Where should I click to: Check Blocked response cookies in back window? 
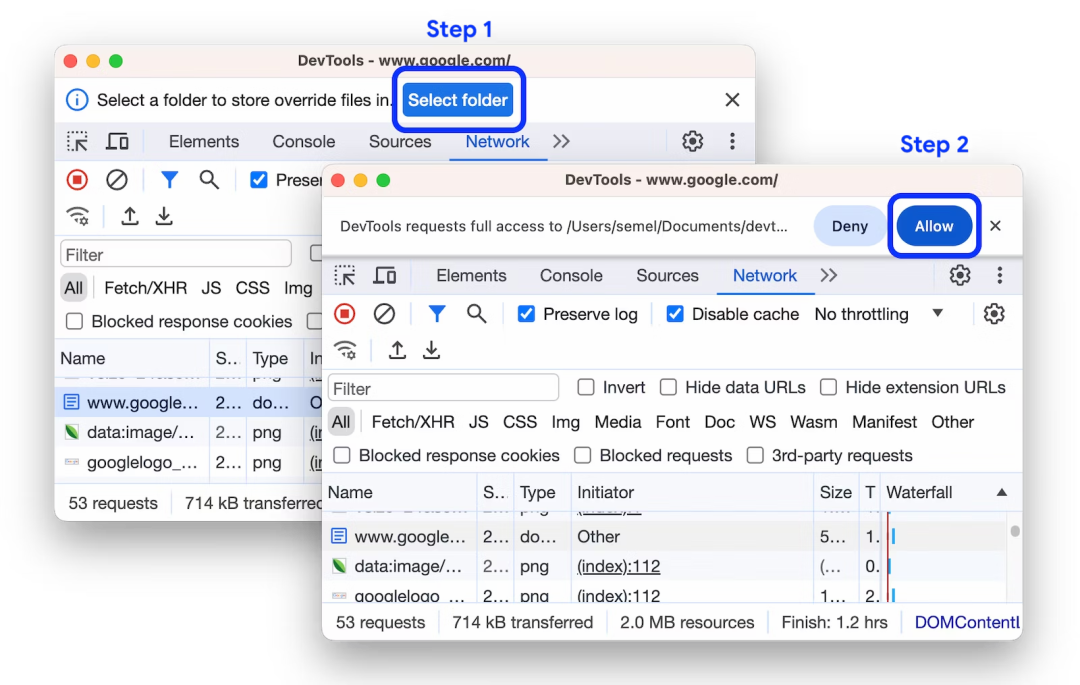pos(74,321)
